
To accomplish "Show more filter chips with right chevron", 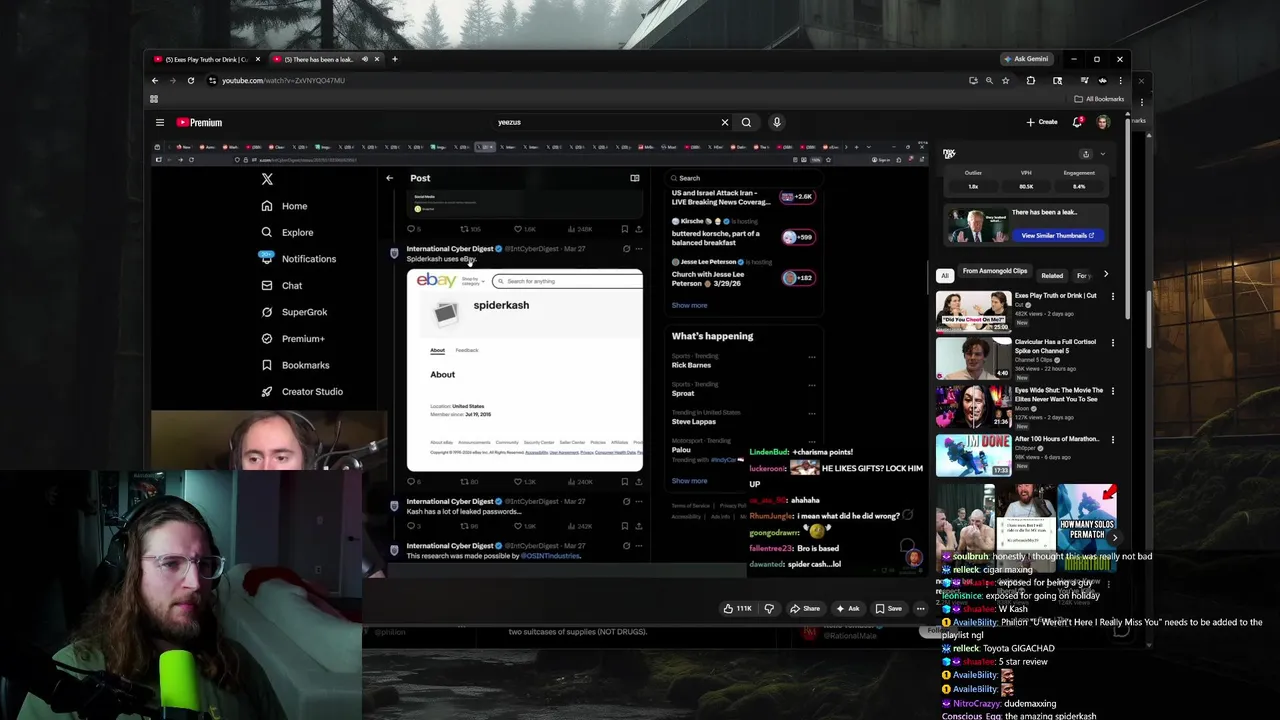I will 1106,274.
